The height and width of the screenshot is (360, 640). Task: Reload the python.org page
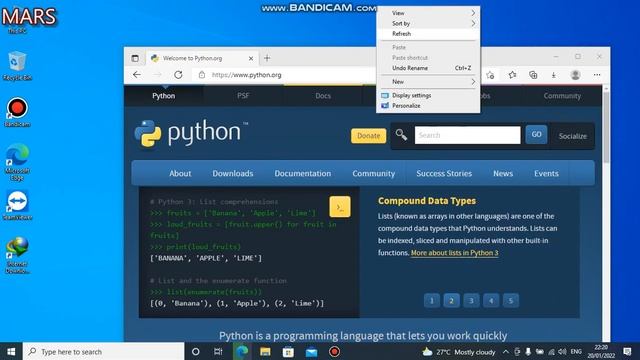tap(178, 75)
